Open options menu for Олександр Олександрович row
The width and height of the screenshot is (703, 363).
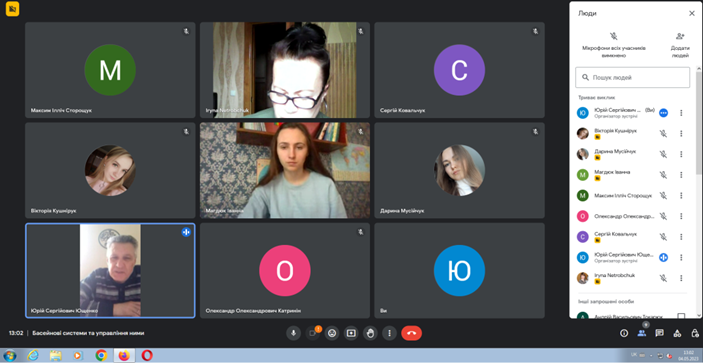coord(681,216)
